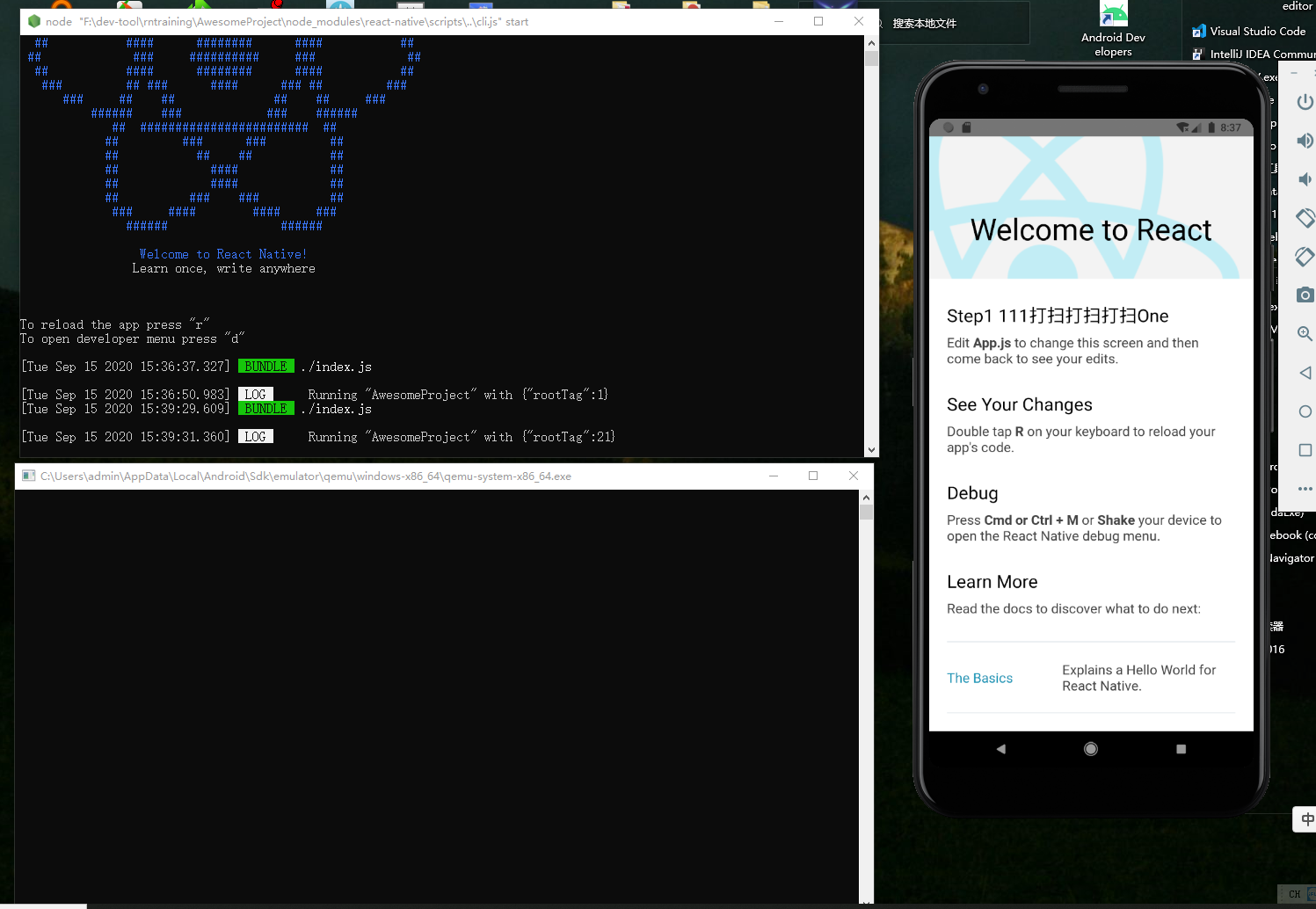Click "To reload the app press r" line

coord(114,324)
